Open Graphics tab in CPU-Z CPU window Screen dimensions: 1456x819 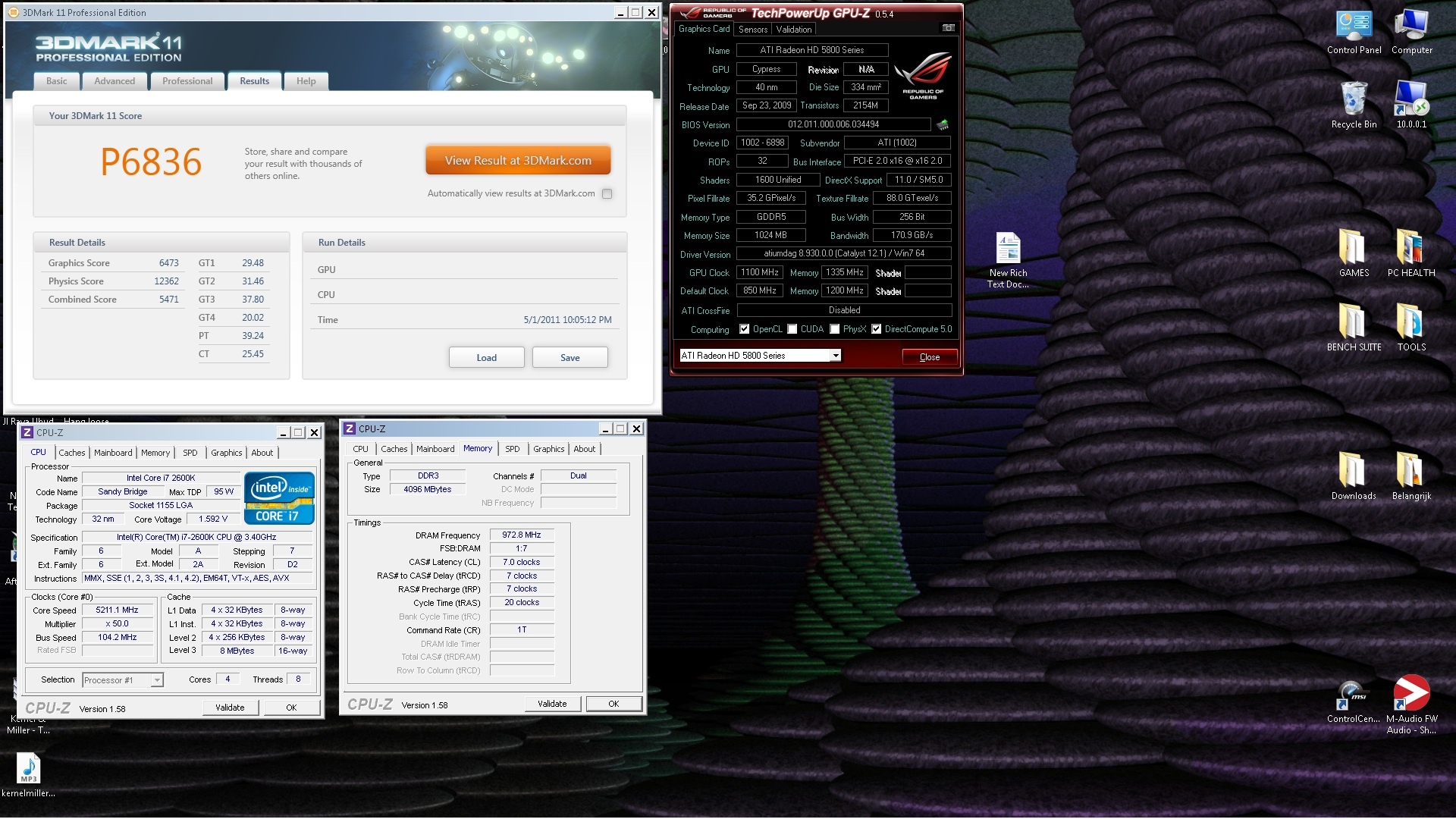coord(227,453)
